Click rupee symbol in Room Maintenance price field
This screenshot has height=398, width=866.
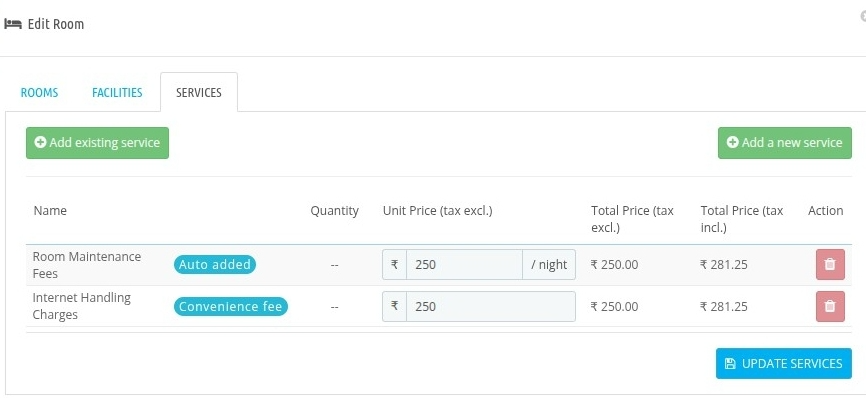tap(394, 264)
